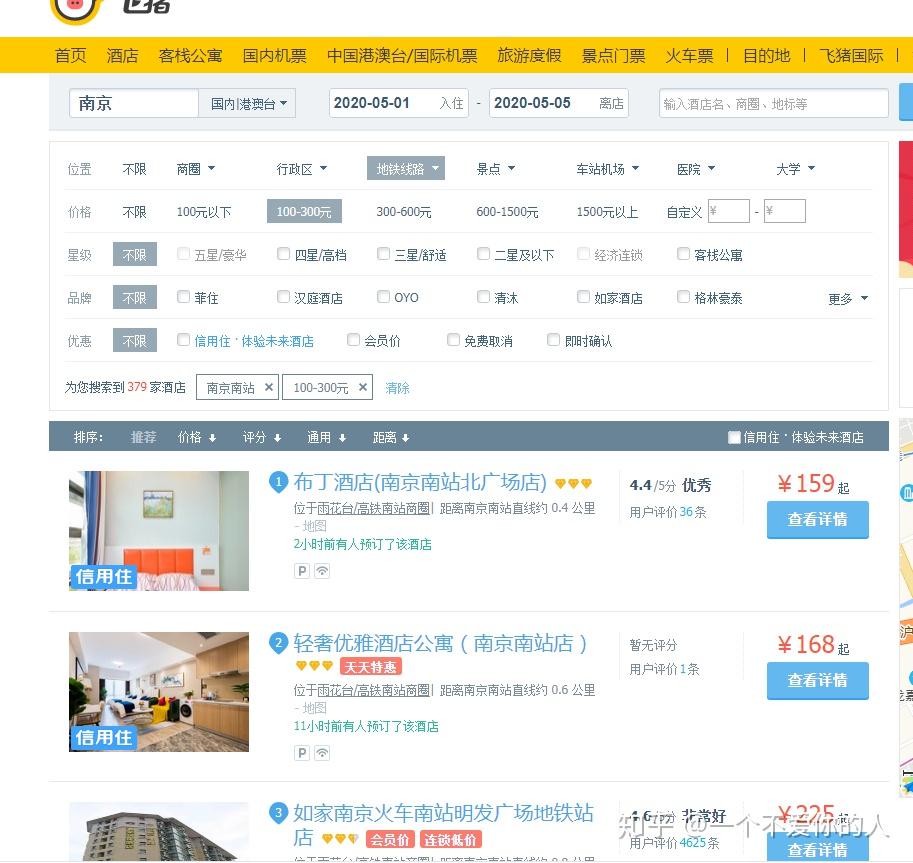Image resolution: width=913 pixels, height=863 pixels.
Task: Open the 通用 sort dropdown
Action: pos(327,437)
